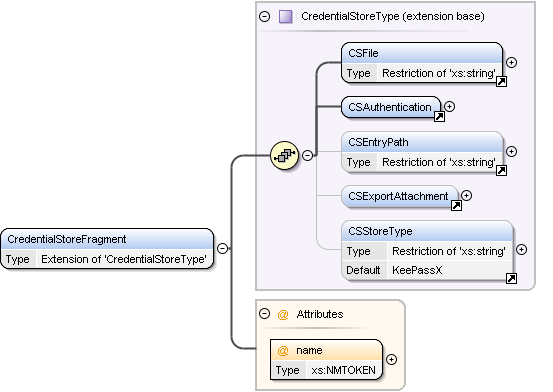The image size is (553, 392).
Task: Expand the CSExportAttachment element
Action: (467, 195)
